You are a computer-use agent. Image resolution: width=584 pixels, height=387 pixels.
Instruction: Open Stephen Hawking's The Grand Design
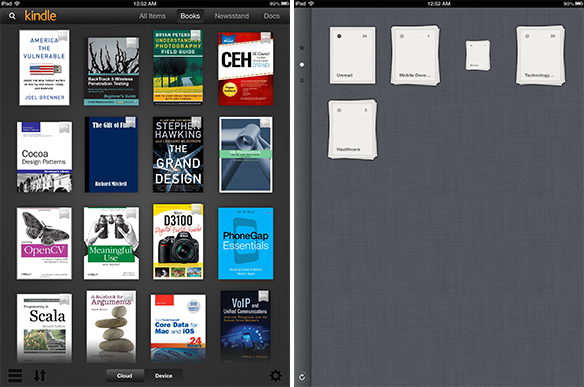(178, 155)
